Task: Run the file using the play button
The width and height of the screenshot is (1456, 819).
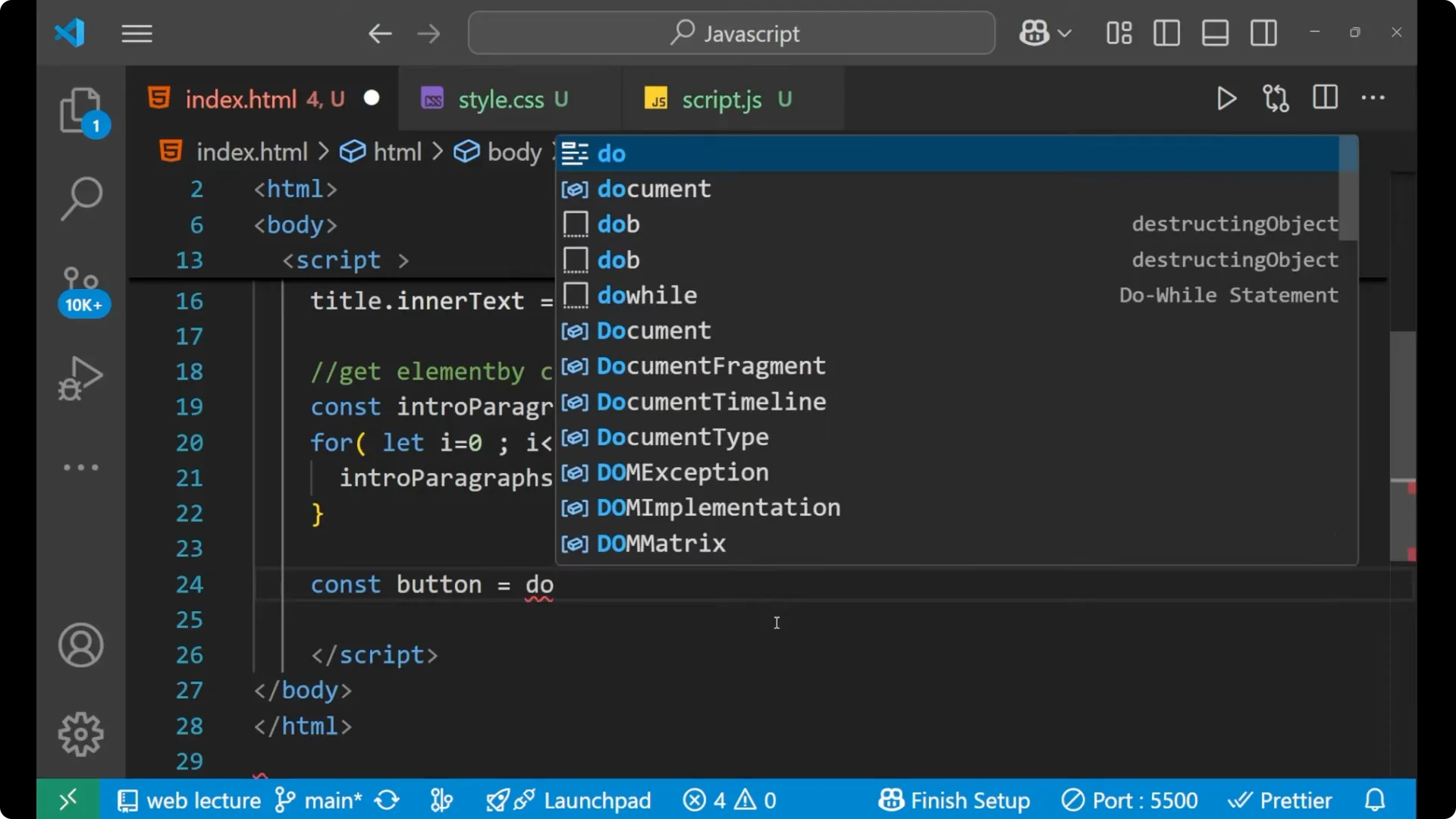Action: (x=1226, y=99)
